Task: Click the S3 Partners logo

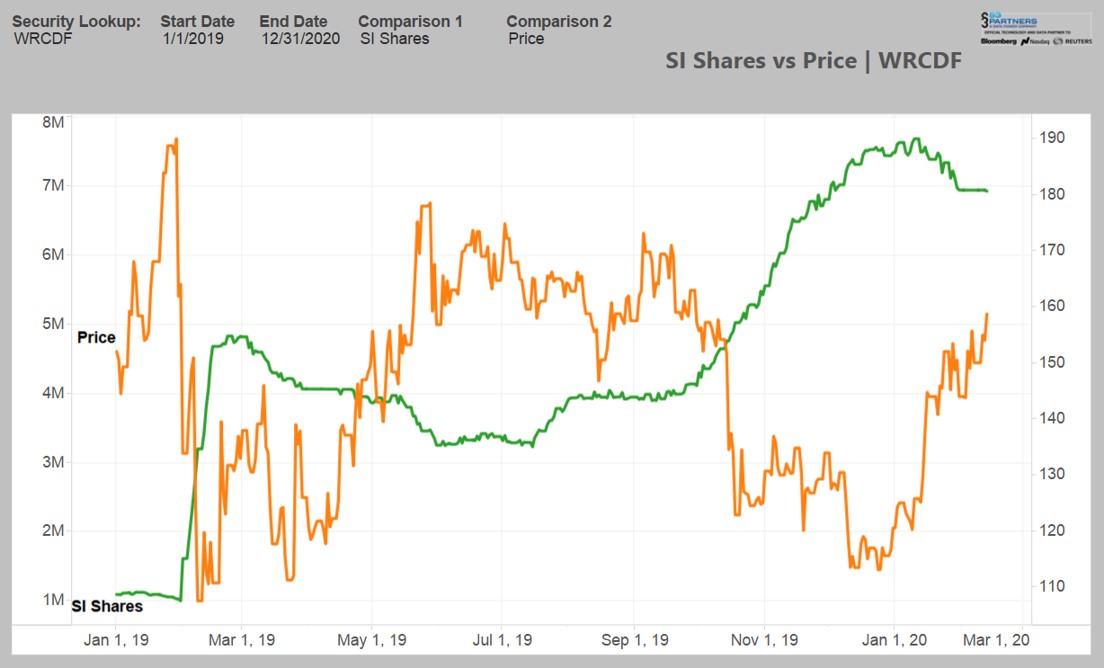Action: point(1008,18)
